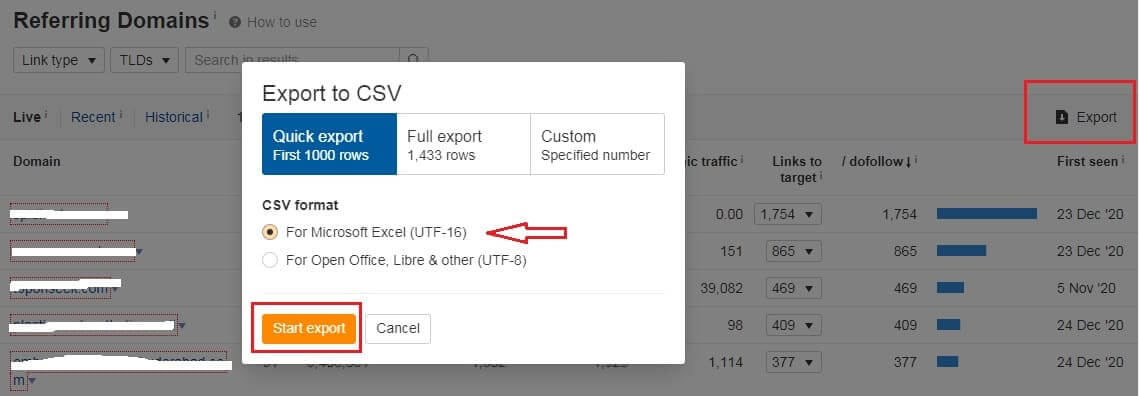Switch to the Full export tab
This screenshot has width=1139, height=396.
pos(463,144)
